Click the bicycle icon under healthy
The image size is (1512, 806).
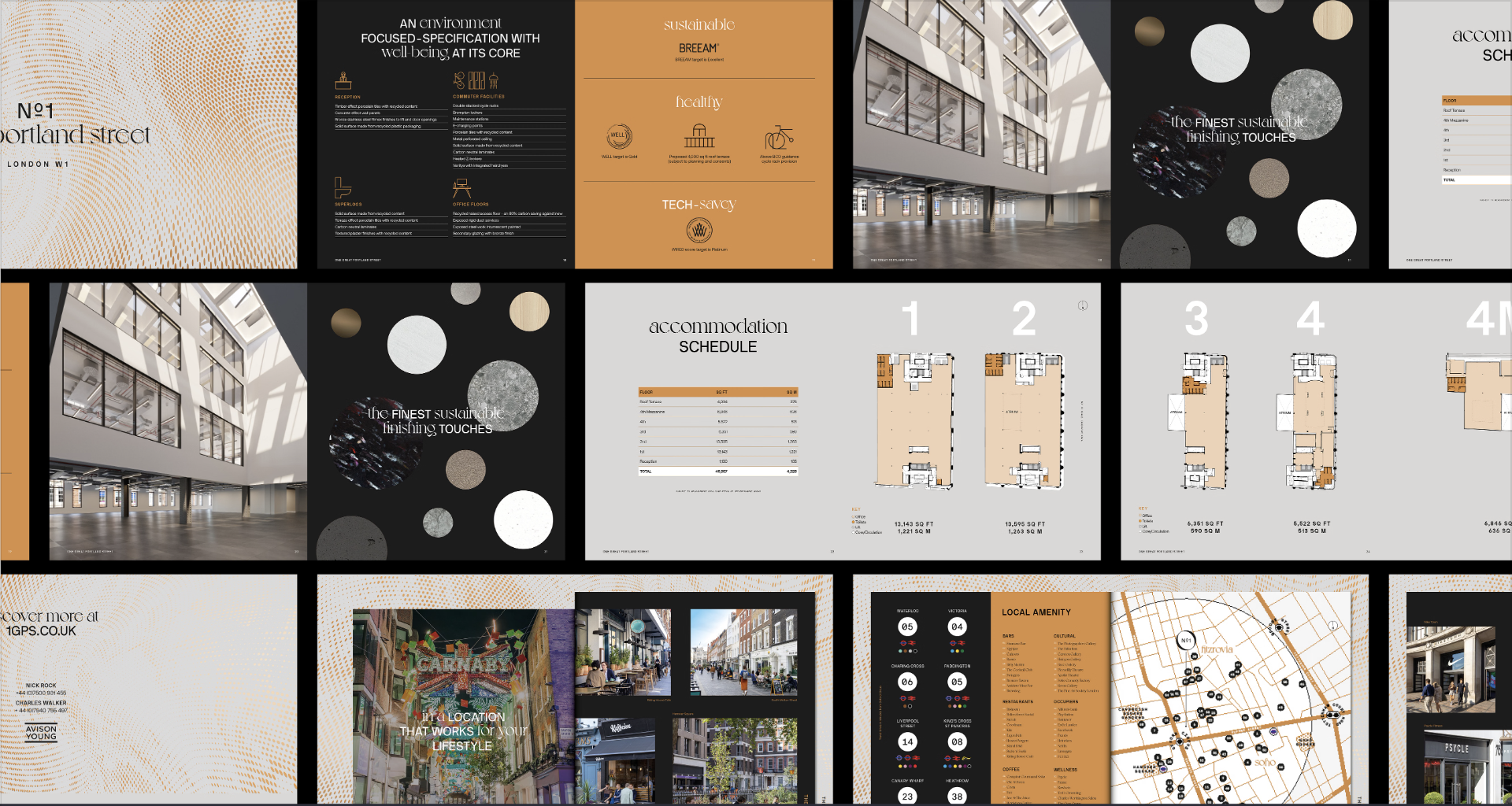[779, 138]
